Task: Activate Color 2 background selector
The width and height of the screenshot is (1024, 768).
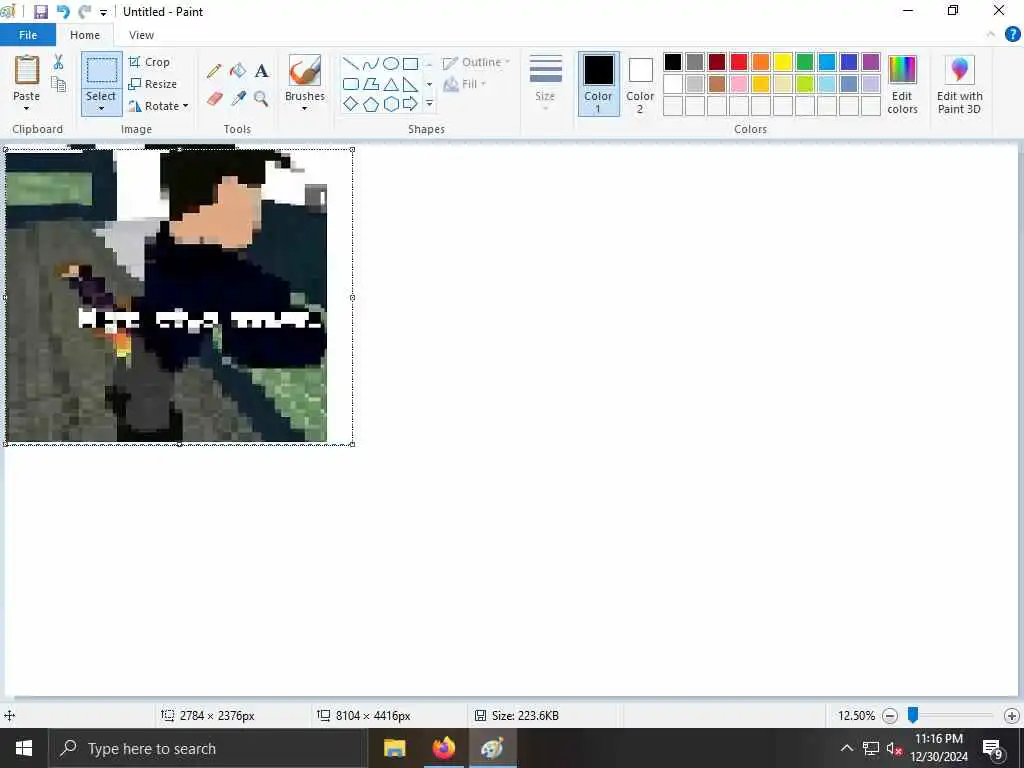Action: [640, 84]
